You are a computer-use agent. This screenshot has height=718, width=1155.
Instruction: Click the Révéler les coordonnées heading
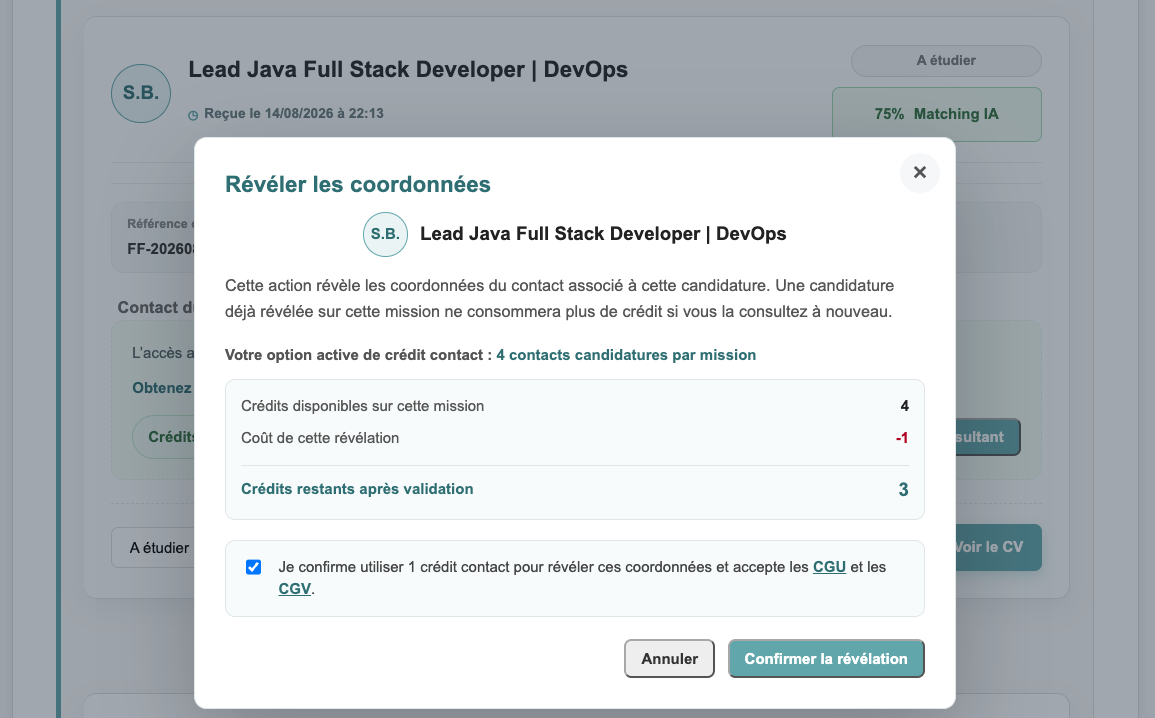point(358,184)
